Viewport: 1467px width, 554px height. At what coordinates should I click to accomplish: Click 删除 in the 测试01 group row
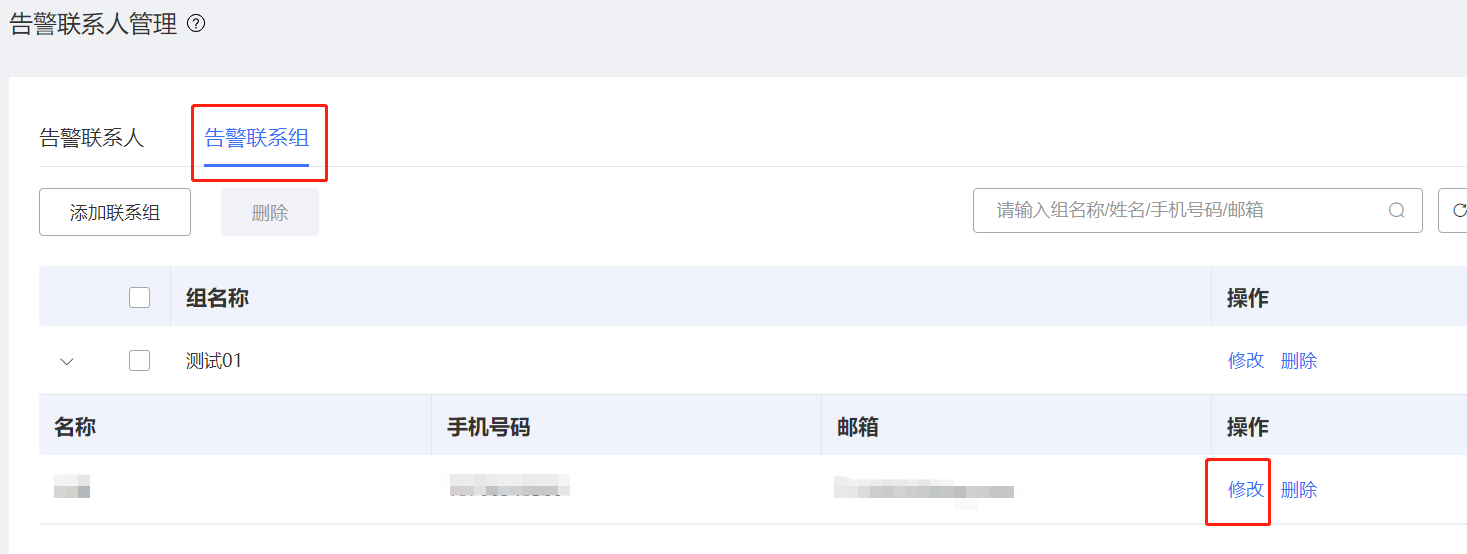pos(1299,361)
